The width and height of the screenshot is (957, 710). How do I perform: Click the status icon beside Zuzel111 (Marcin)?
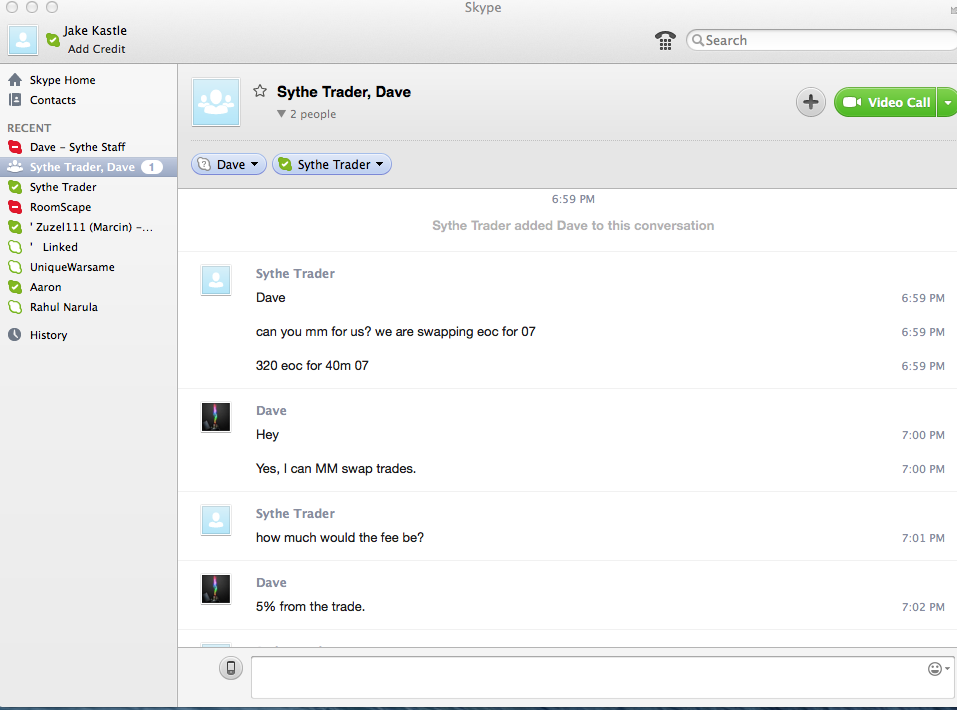15,227
